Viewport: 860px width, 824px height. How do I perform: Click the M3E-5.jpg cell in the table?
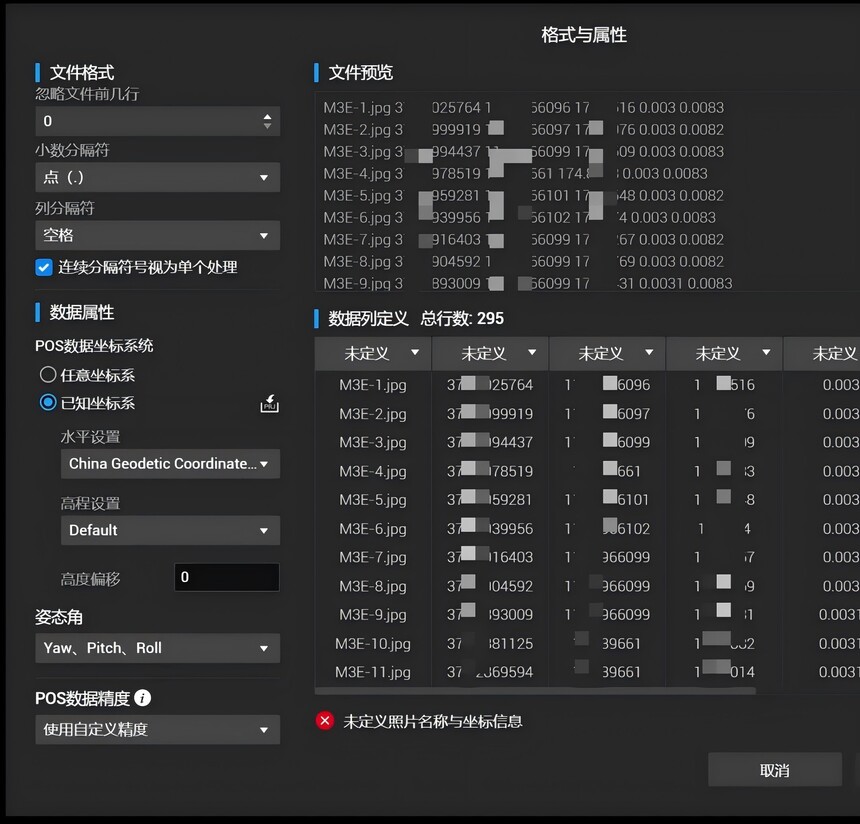click(x=373, y=500)
